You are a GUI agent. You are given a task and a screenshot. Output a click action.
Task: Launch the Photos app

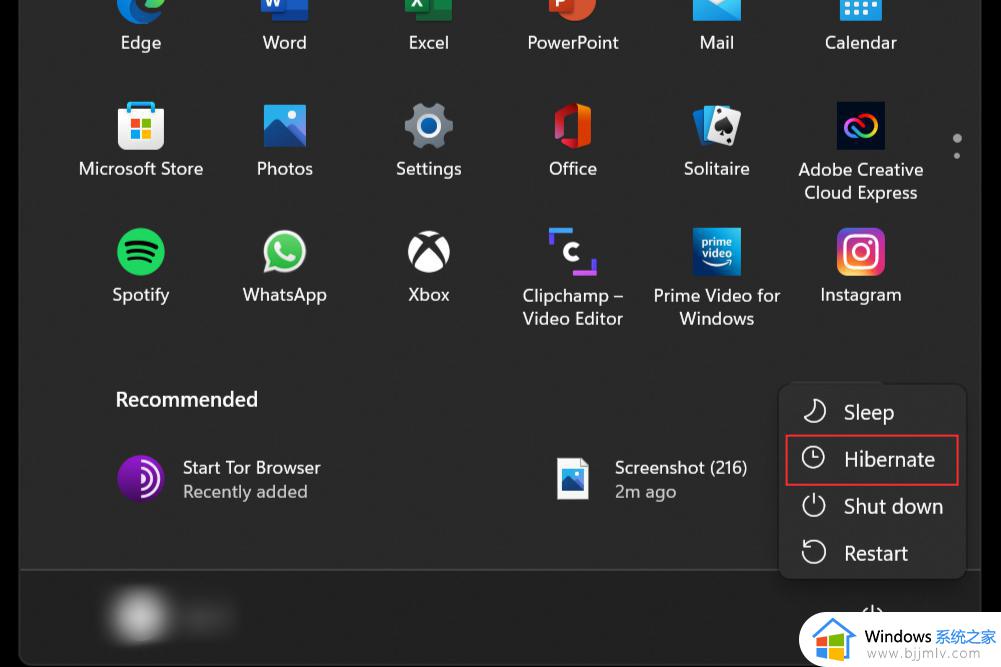pyautogui.click(x=285, y=140)
